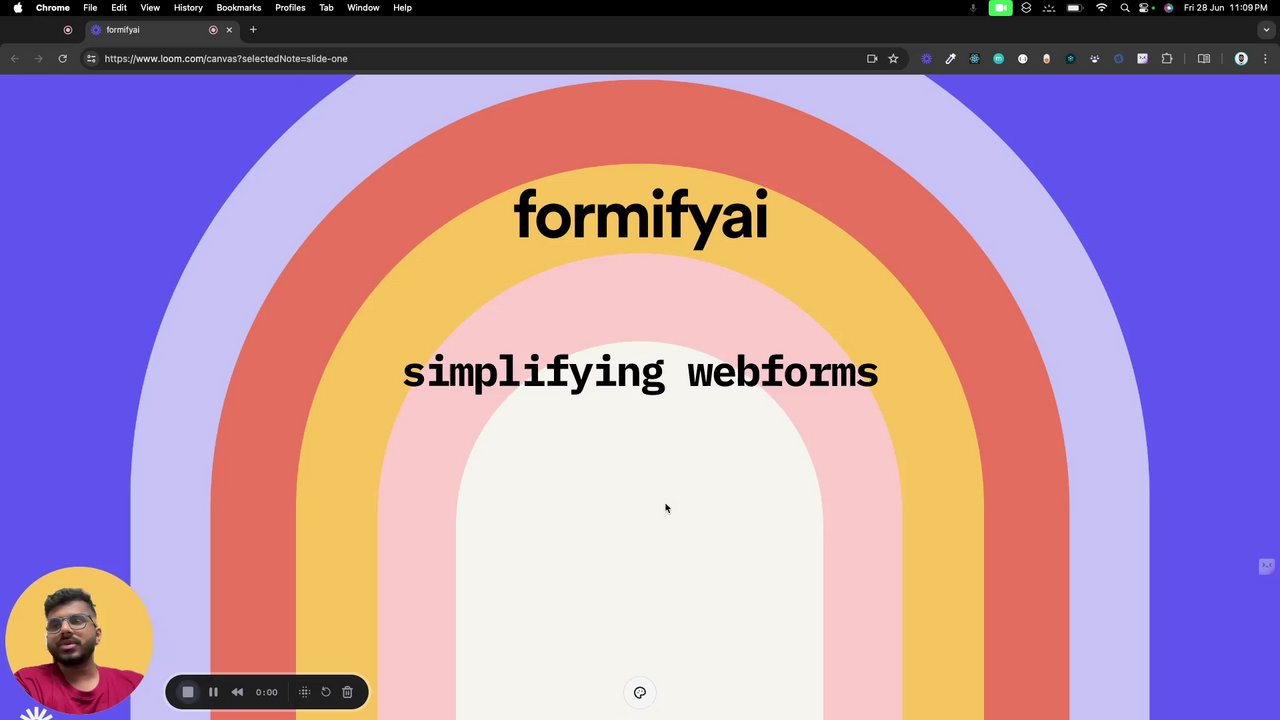Image resolution: width=1280 pixels, height=720 pixels.
Task: Stop the Loom recording
Action: tap(188, 692)
